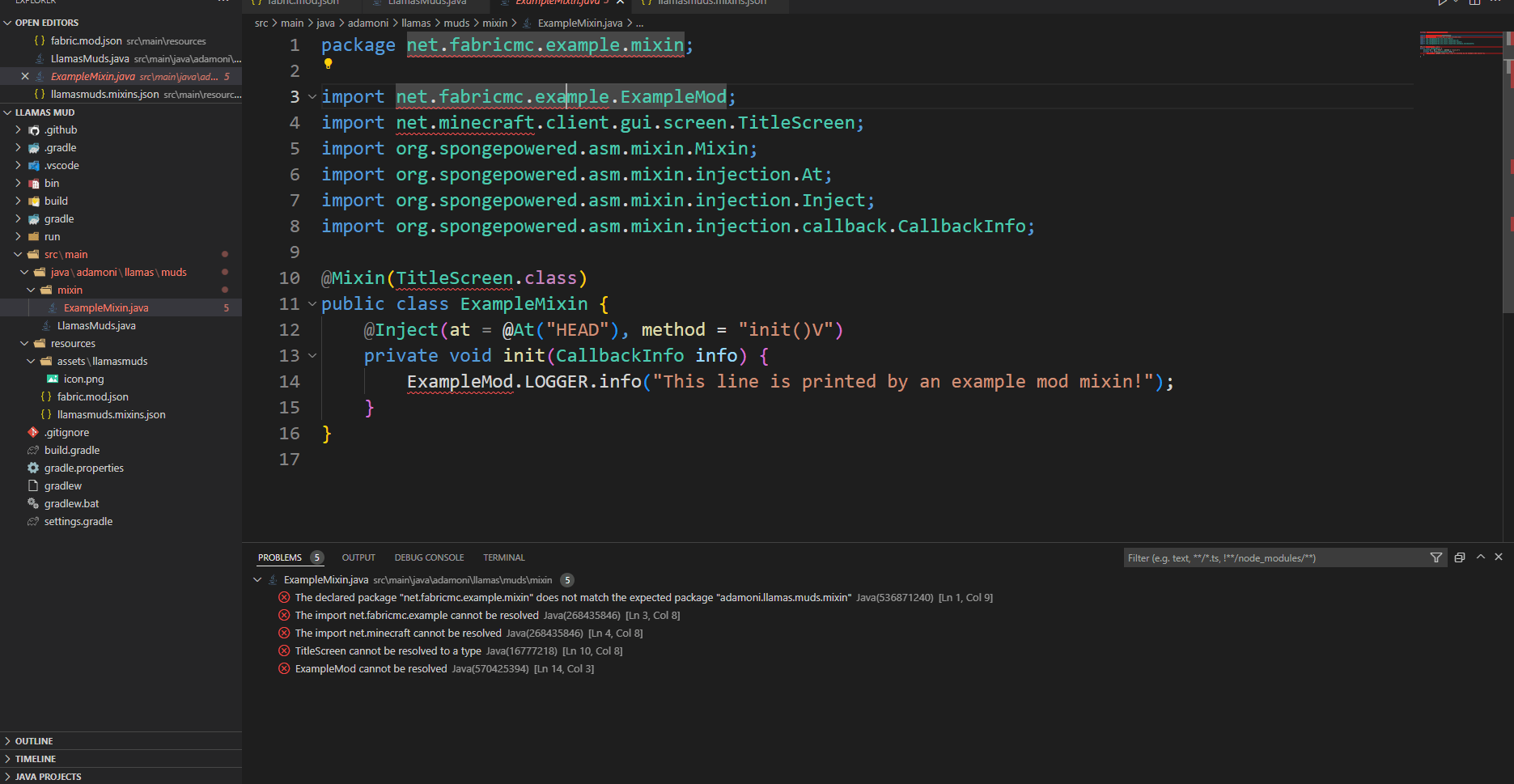Collapse the src\main folder
This screenshot has width=1514, height=784.
click(19, 254)
